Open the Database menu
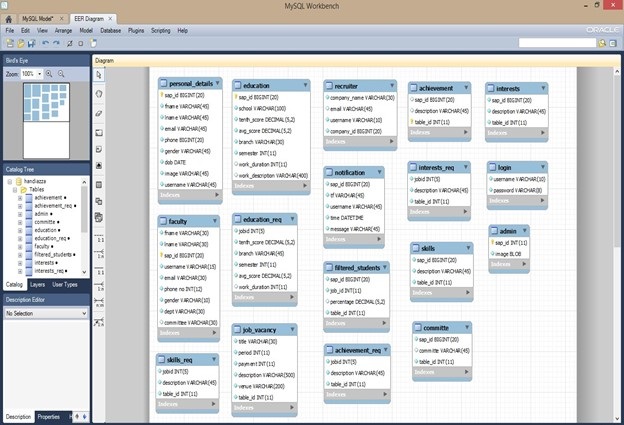This screenshot has height=425, width=624. (x=111, y=31)
